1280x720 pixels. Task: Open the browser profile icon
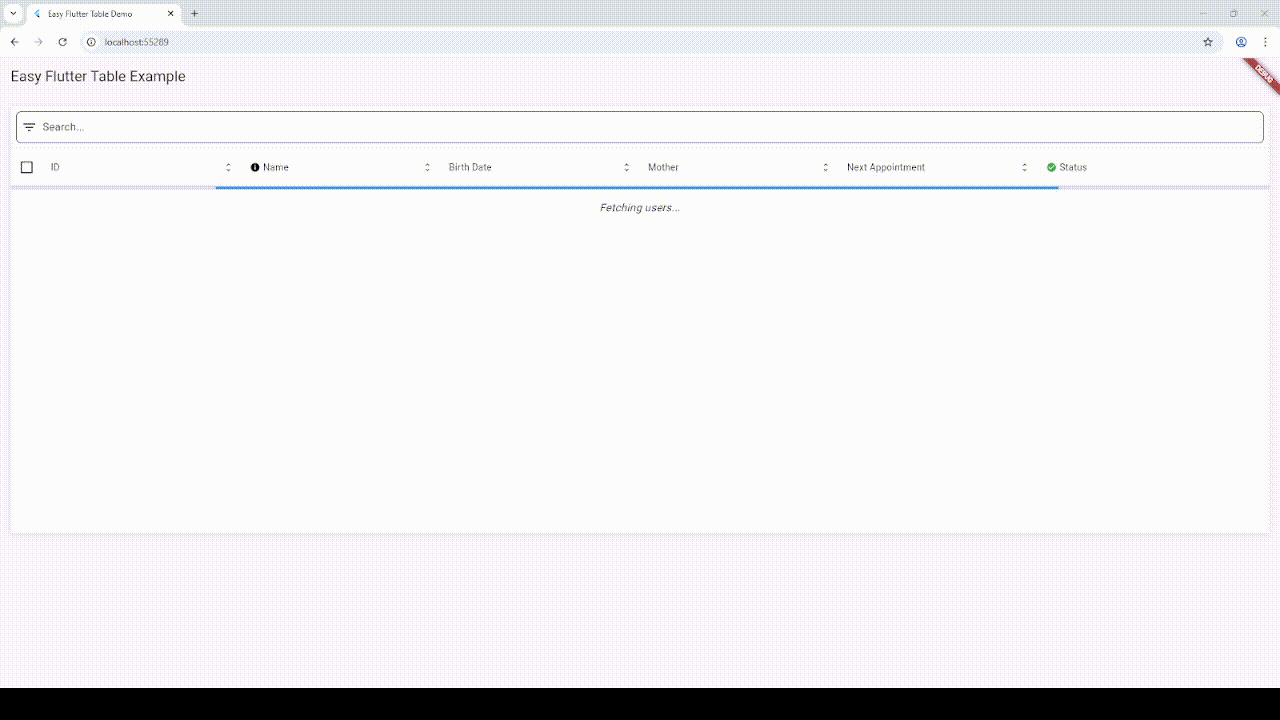point(1241,42)
